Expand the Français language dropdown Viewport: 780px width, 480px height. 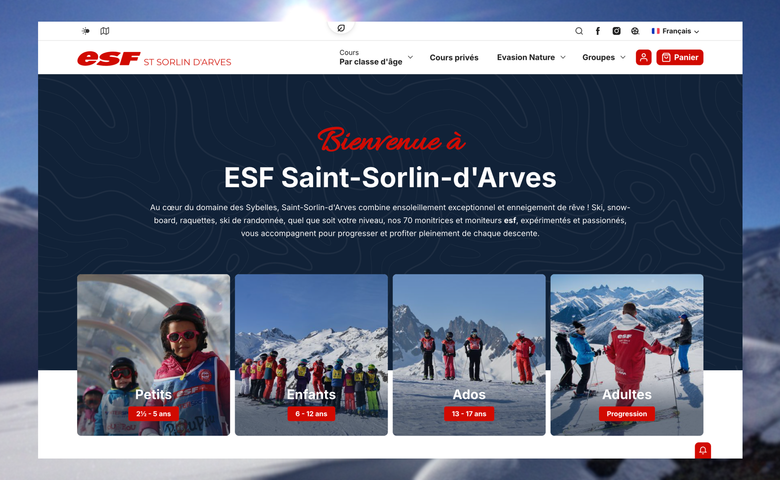click(x=676, y=31)
